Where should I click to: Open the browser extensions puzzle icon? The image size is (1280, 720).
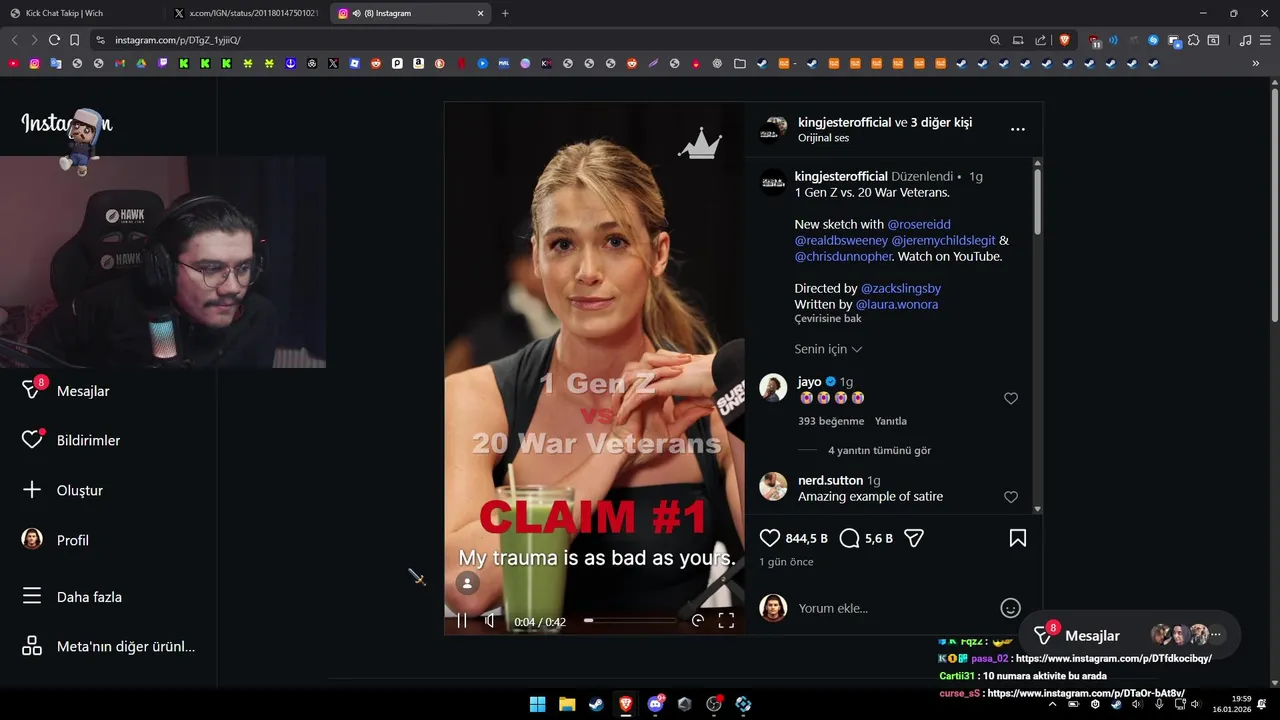(1193, 40)
